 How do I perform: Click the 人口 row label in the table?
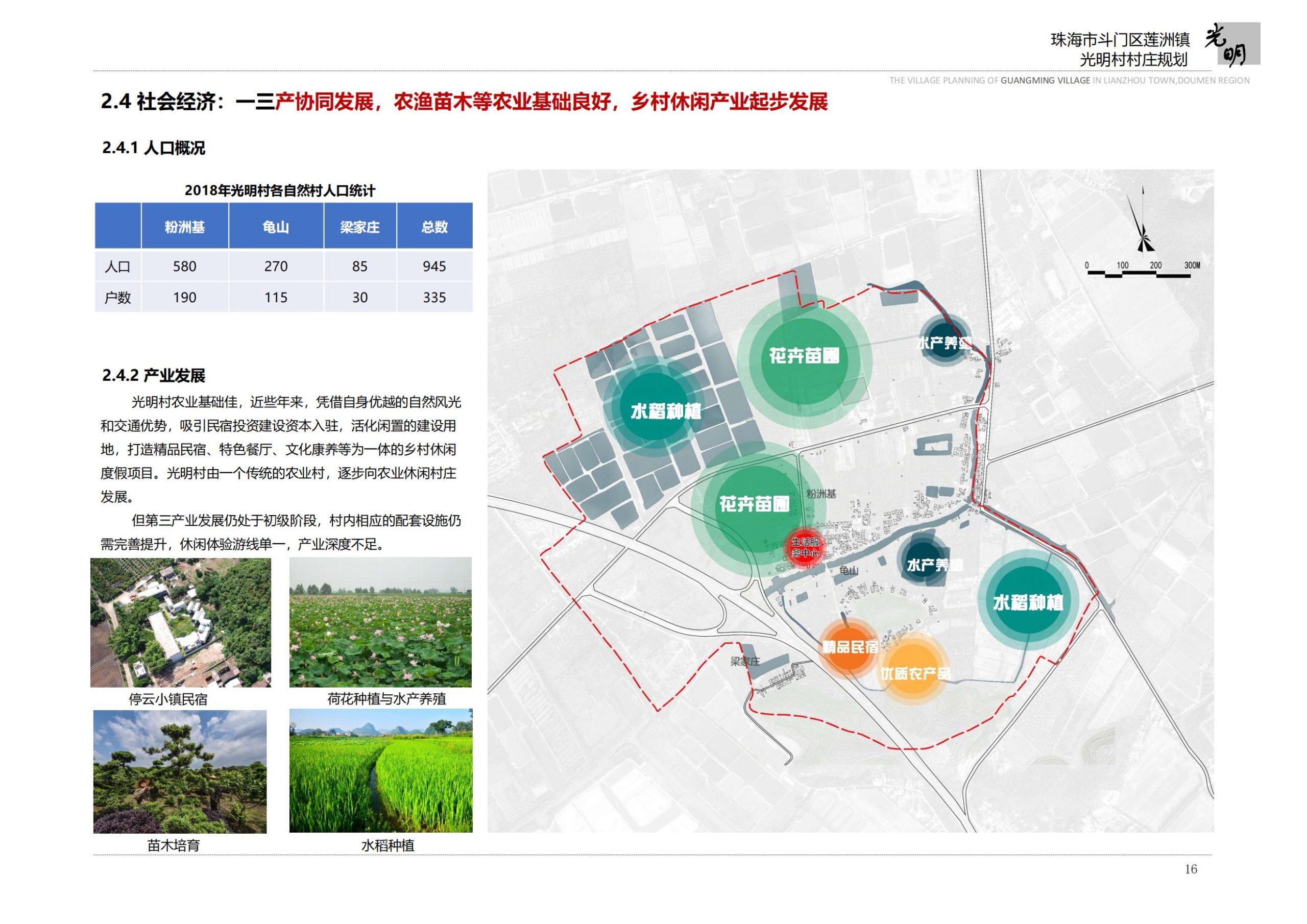coord(118,266)
